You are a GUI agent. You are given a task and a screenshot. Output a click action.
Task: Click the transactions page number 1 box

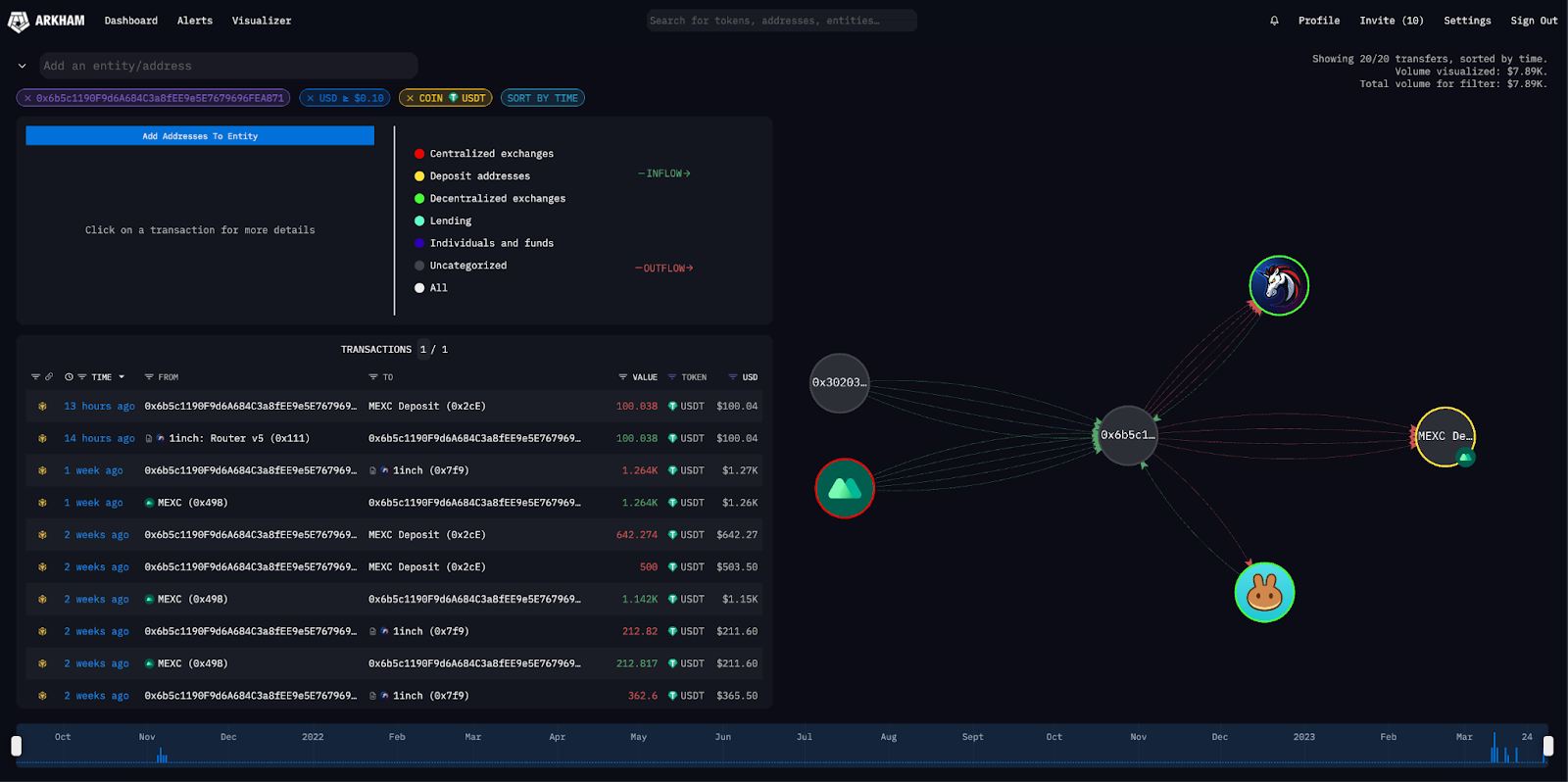pos(423,349)
